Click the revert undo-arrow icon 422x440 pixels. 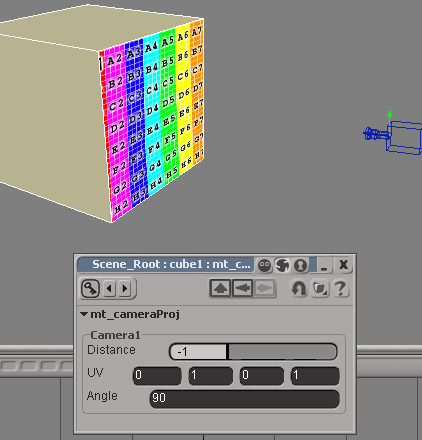pyautogui.click(x=299, y=288)
